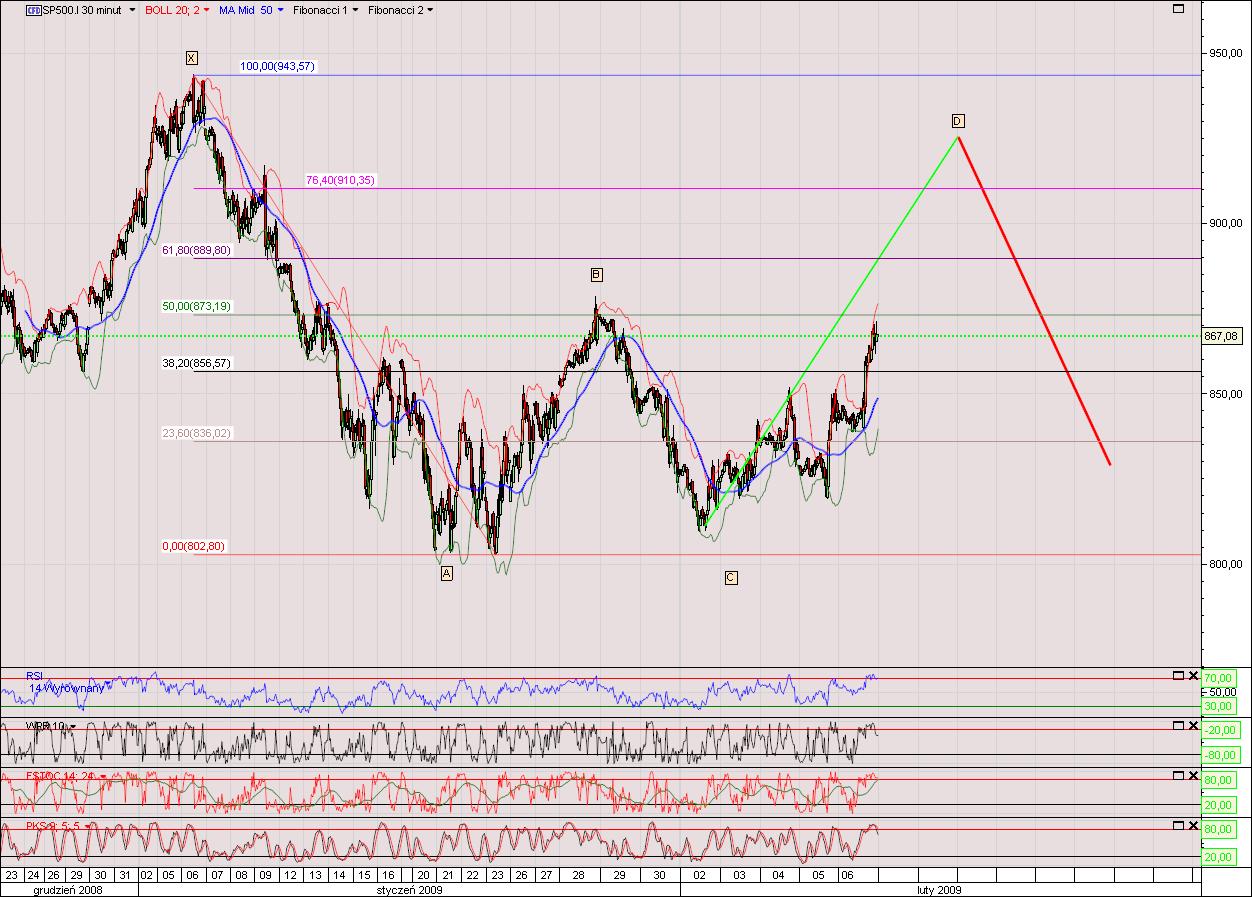Select the A wave marker label

[447, 573]
